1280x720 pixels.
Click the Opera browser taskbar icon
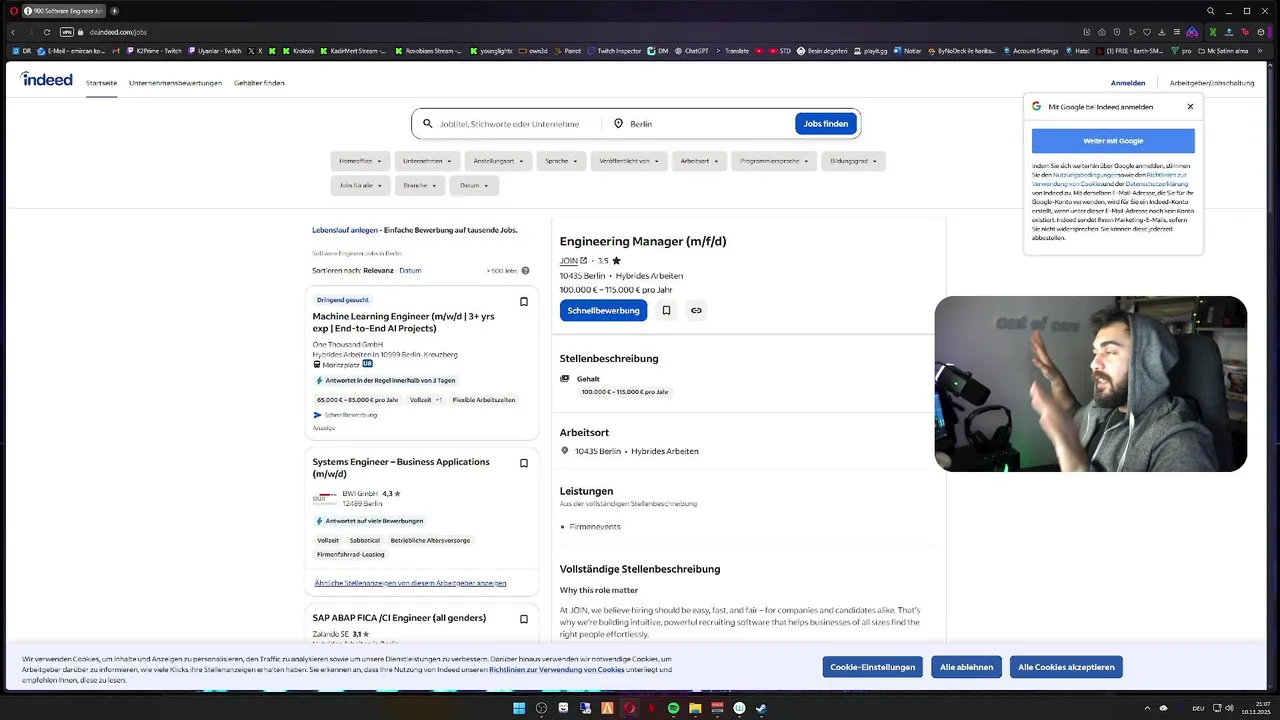tap(629, 708)
